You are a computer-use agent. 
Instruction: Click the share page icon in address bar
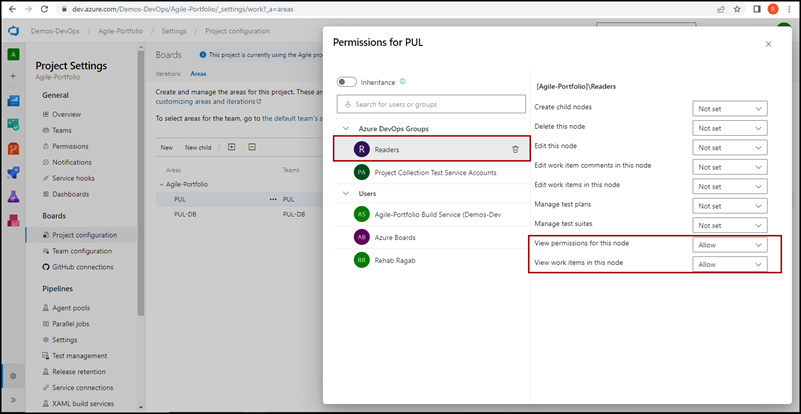tap(721, 9)
